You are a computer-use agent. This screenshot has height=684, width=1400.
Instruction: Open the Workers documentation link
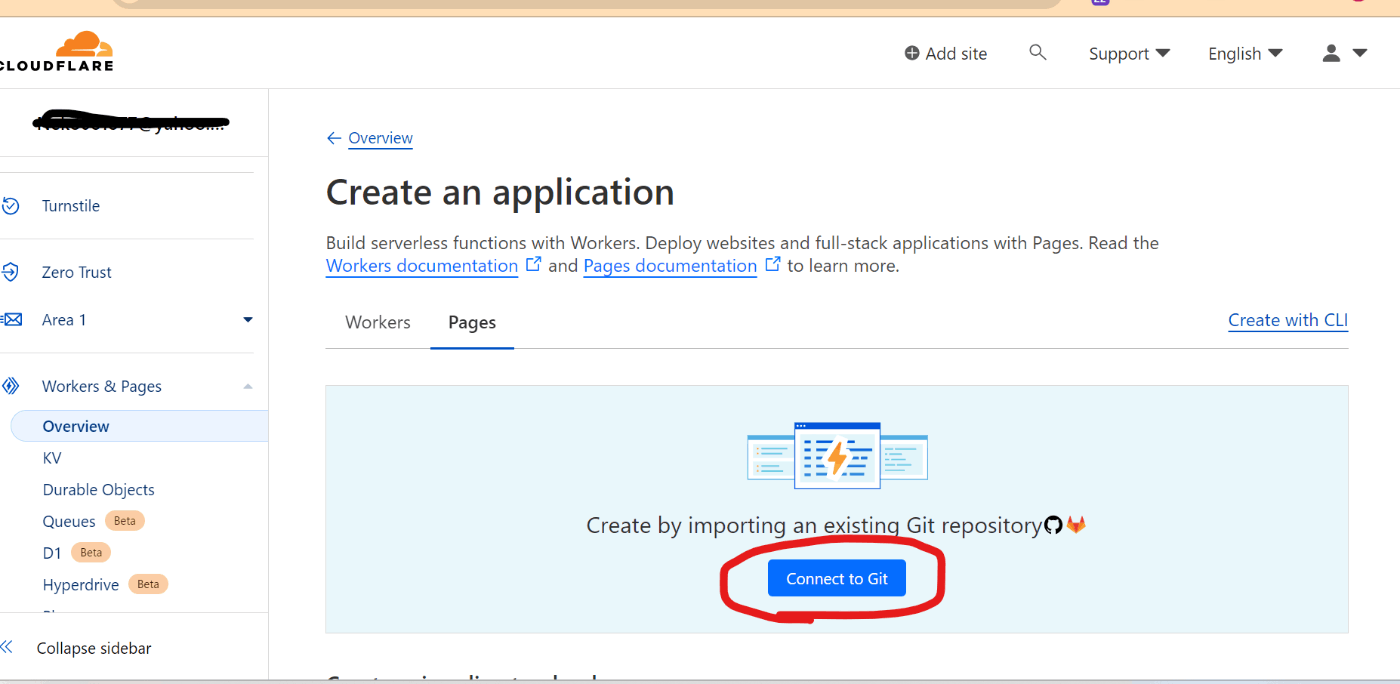click(x=422, y=266)
